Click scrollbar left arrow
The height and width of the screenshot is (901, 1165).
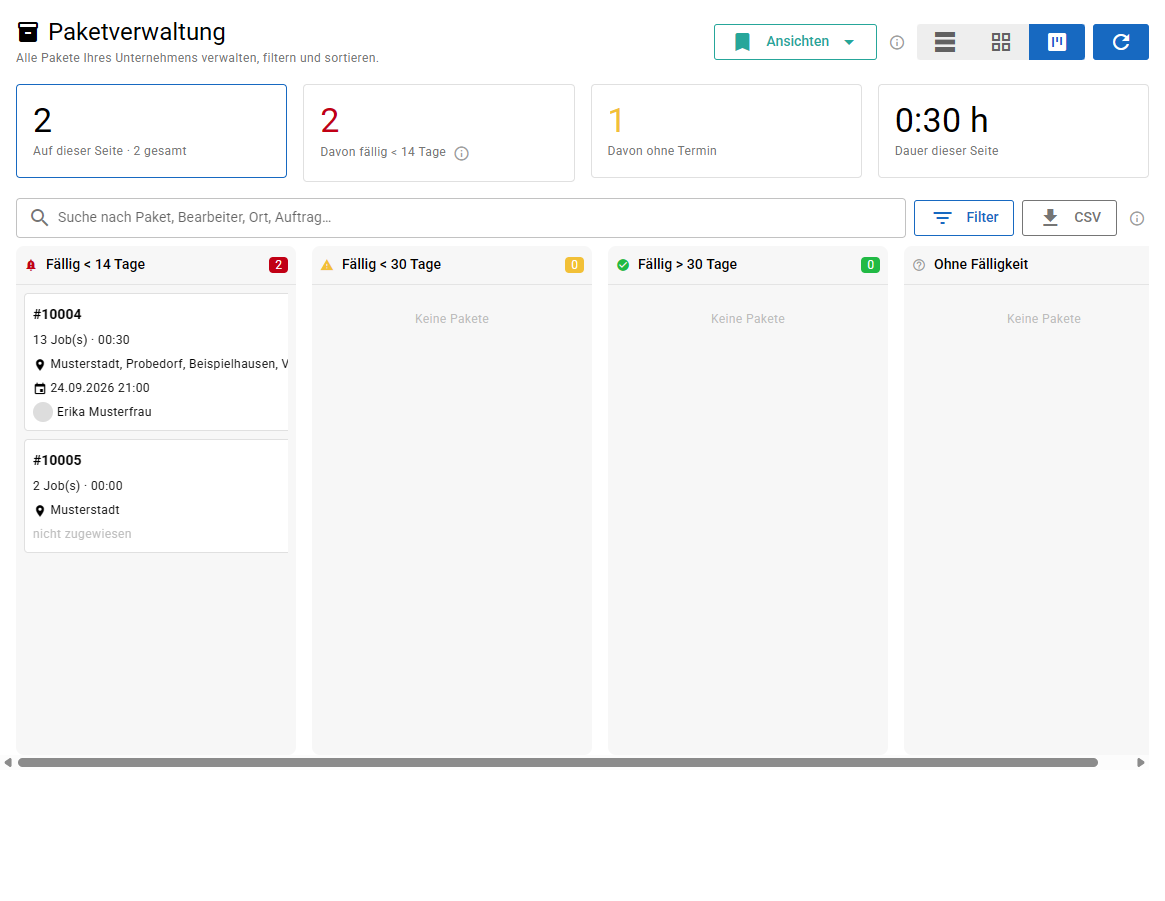click(x=8, y=763)
